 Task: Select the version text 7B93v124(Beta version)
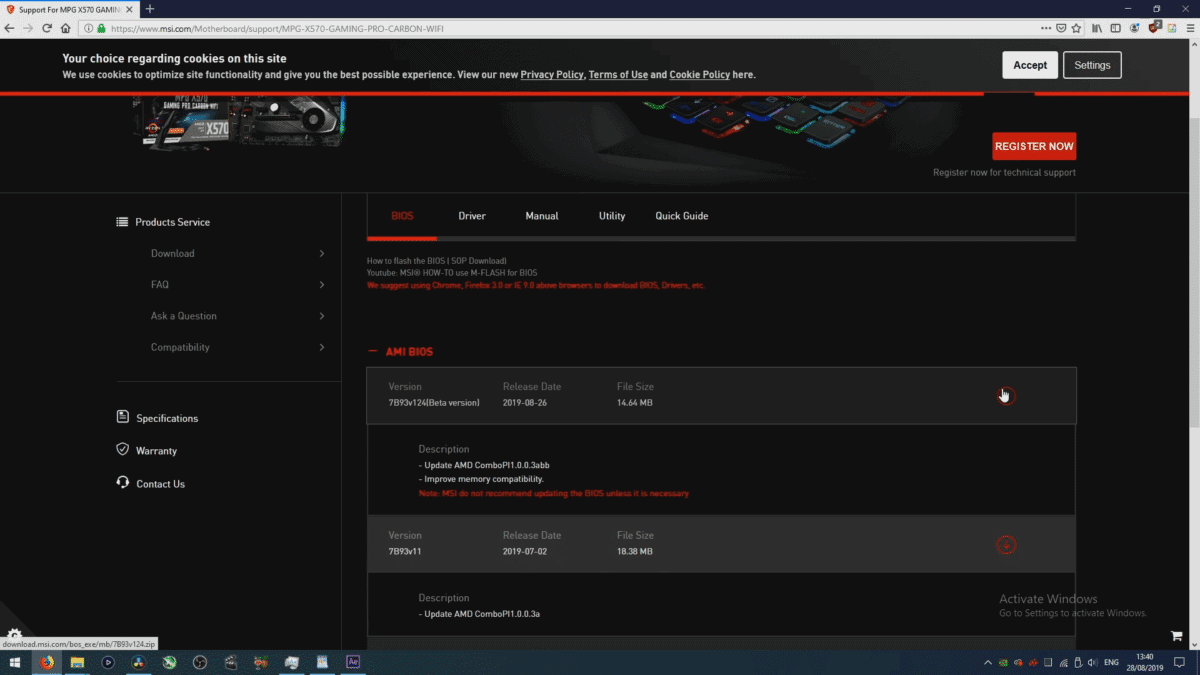pos(434,403)
